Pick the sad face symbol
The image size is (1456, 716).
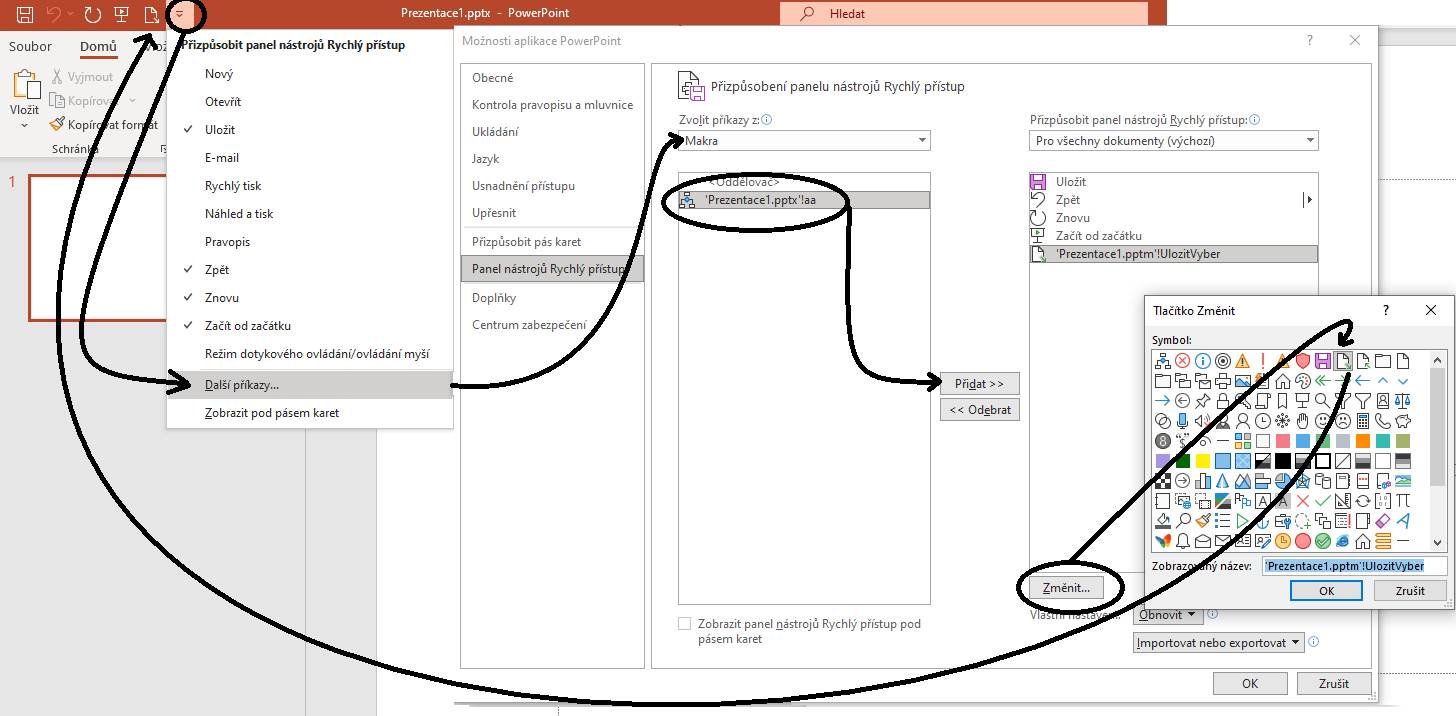[1343, 421]
